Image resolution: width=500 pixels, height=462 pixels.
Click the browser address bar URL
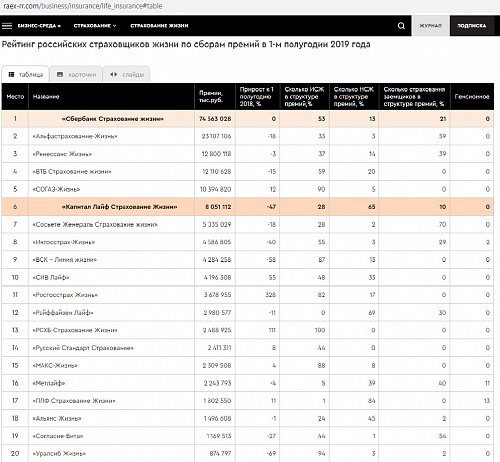83,6
